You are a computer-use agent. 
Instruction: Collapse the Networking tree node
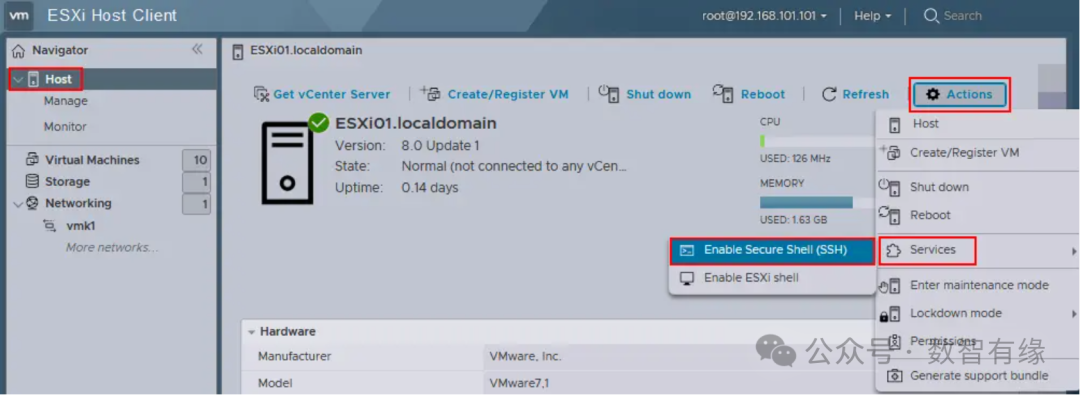(x=18, y=203)
